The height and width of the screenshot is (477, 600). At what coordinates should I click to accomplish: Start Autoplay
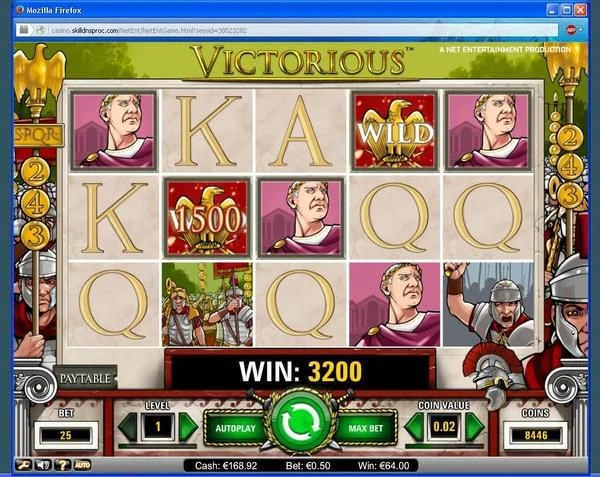pos(235,428)
